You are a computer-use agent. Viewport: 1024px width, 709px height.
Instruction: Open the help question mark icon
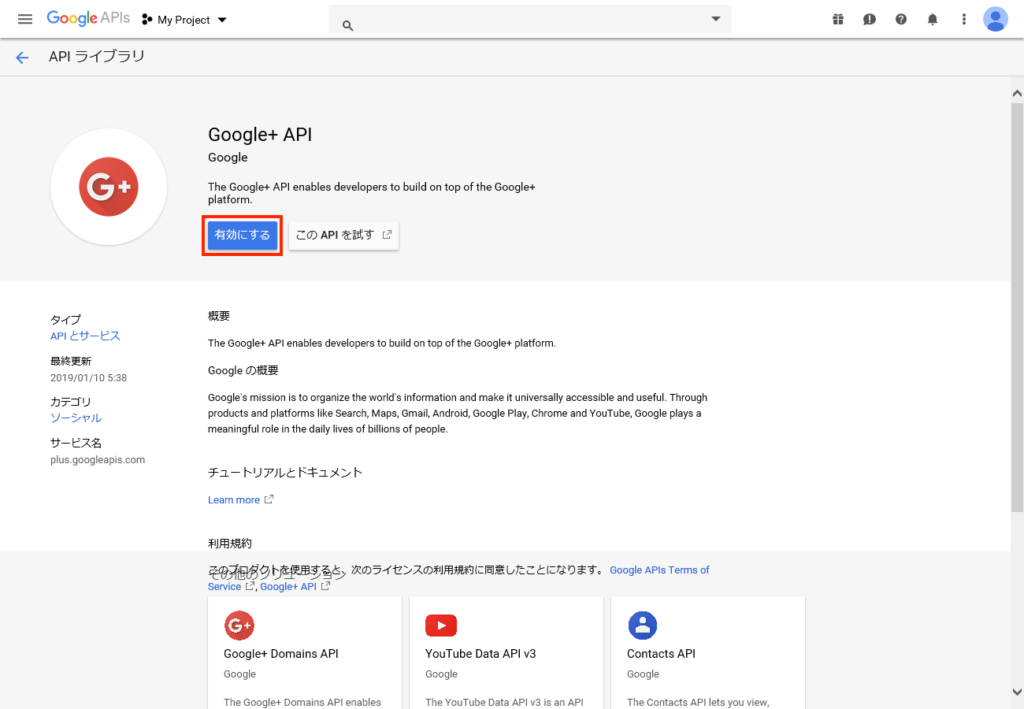pos(901,19)
